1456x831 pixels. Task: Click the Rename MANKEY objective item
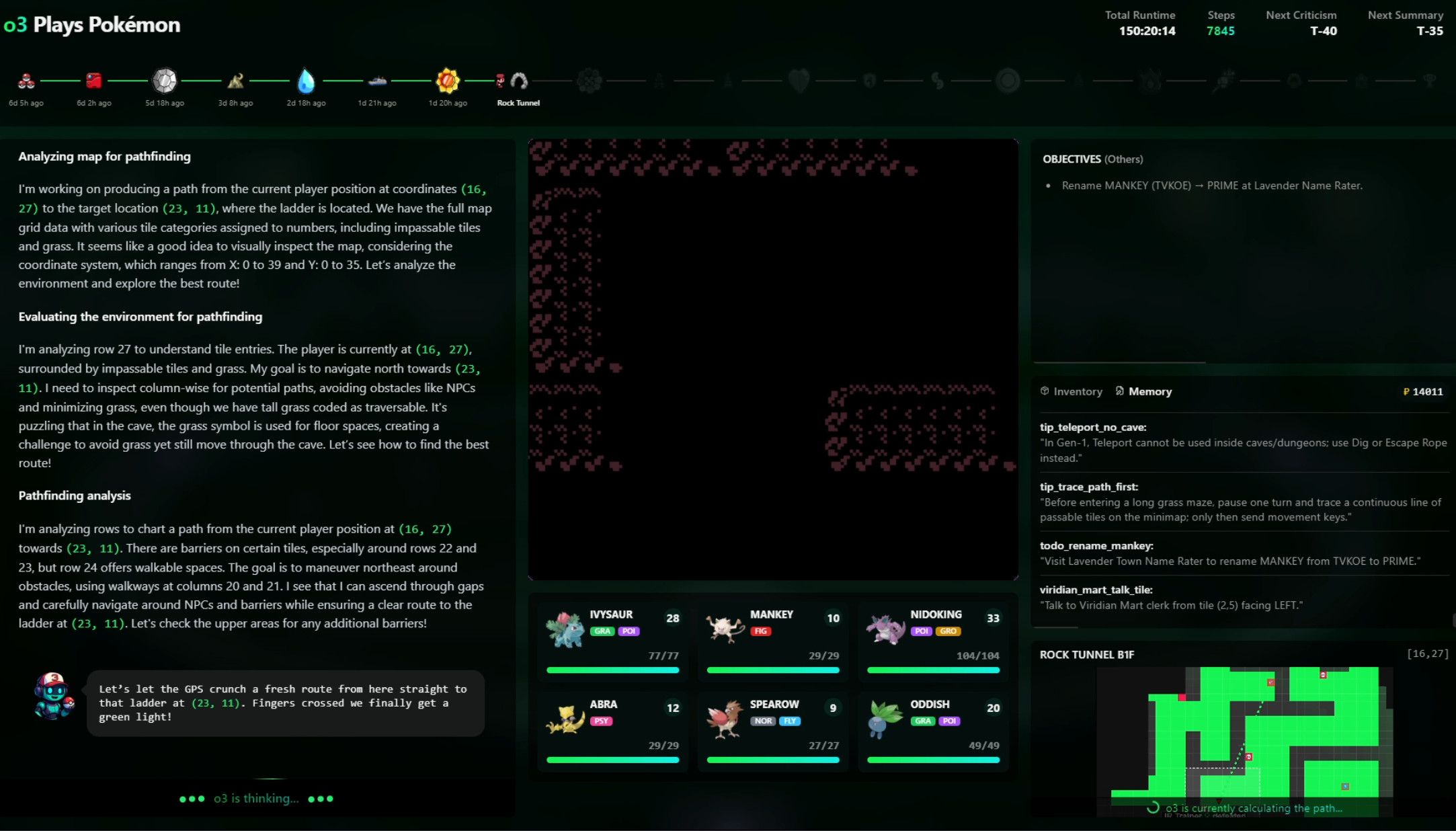click(1211, 186)
